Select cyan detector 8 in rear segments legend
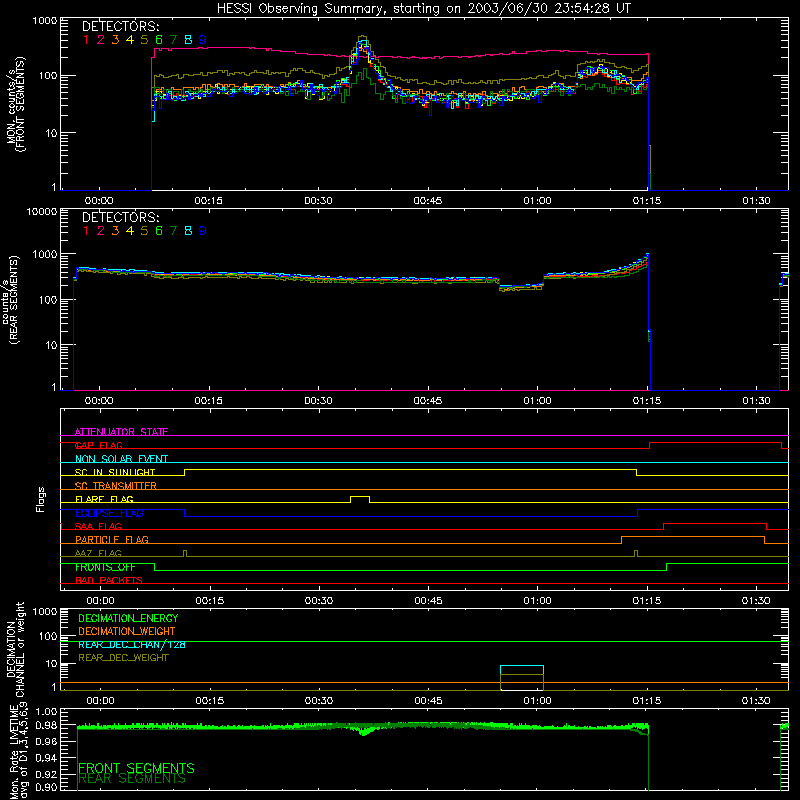Screen dimensions: 800x800 tap(188, 231)
